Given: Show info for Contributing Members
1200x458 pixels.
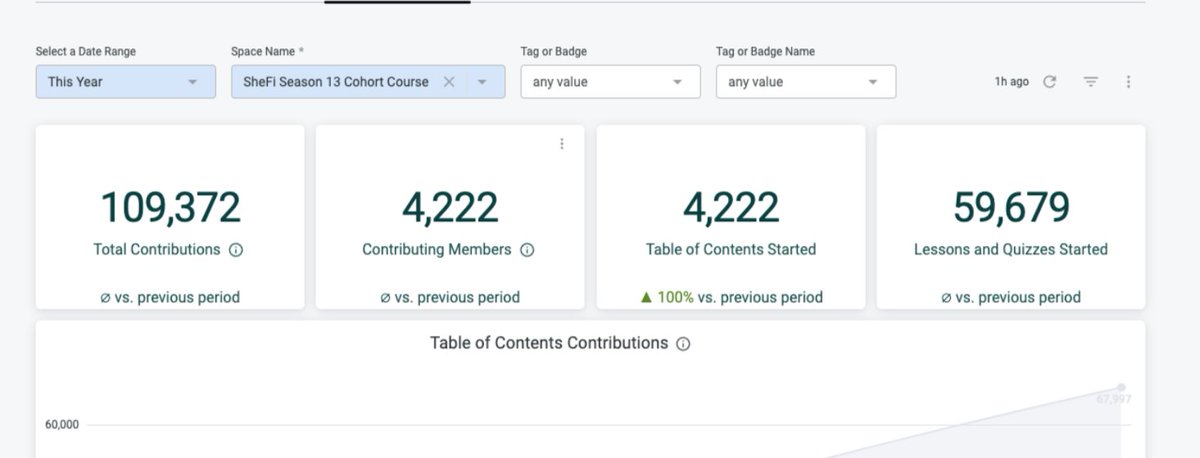Looking at the screenshot, I should (x=527, y=250).
